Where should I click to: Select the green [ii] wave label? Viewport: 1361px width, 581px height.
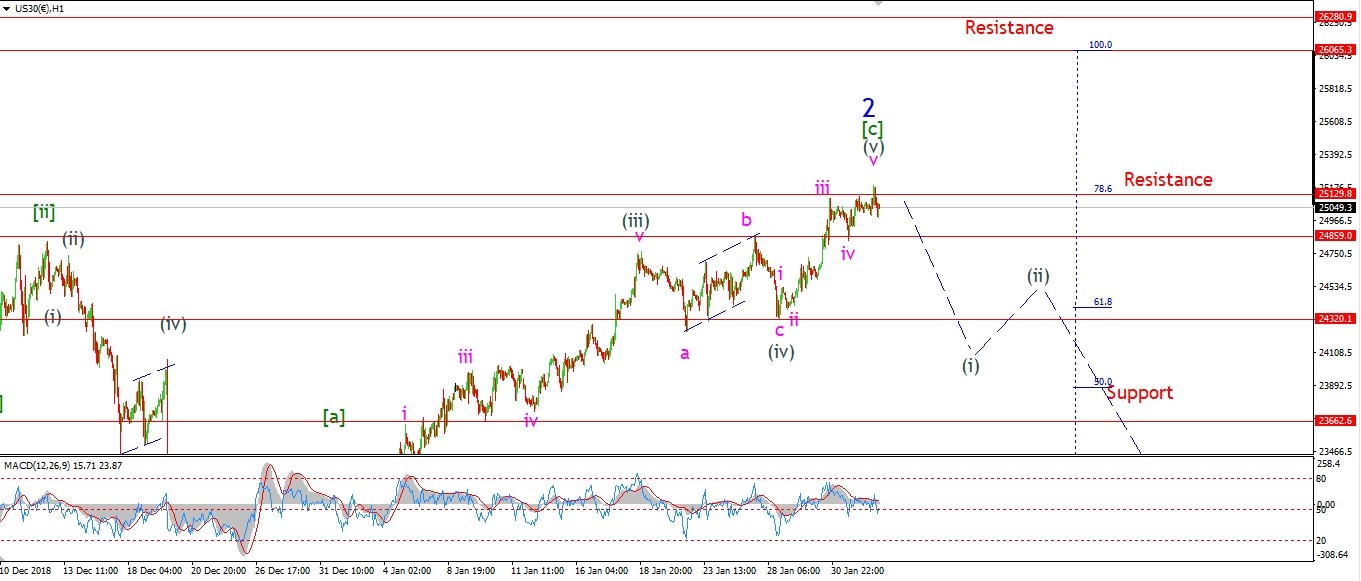pos(43,212)
